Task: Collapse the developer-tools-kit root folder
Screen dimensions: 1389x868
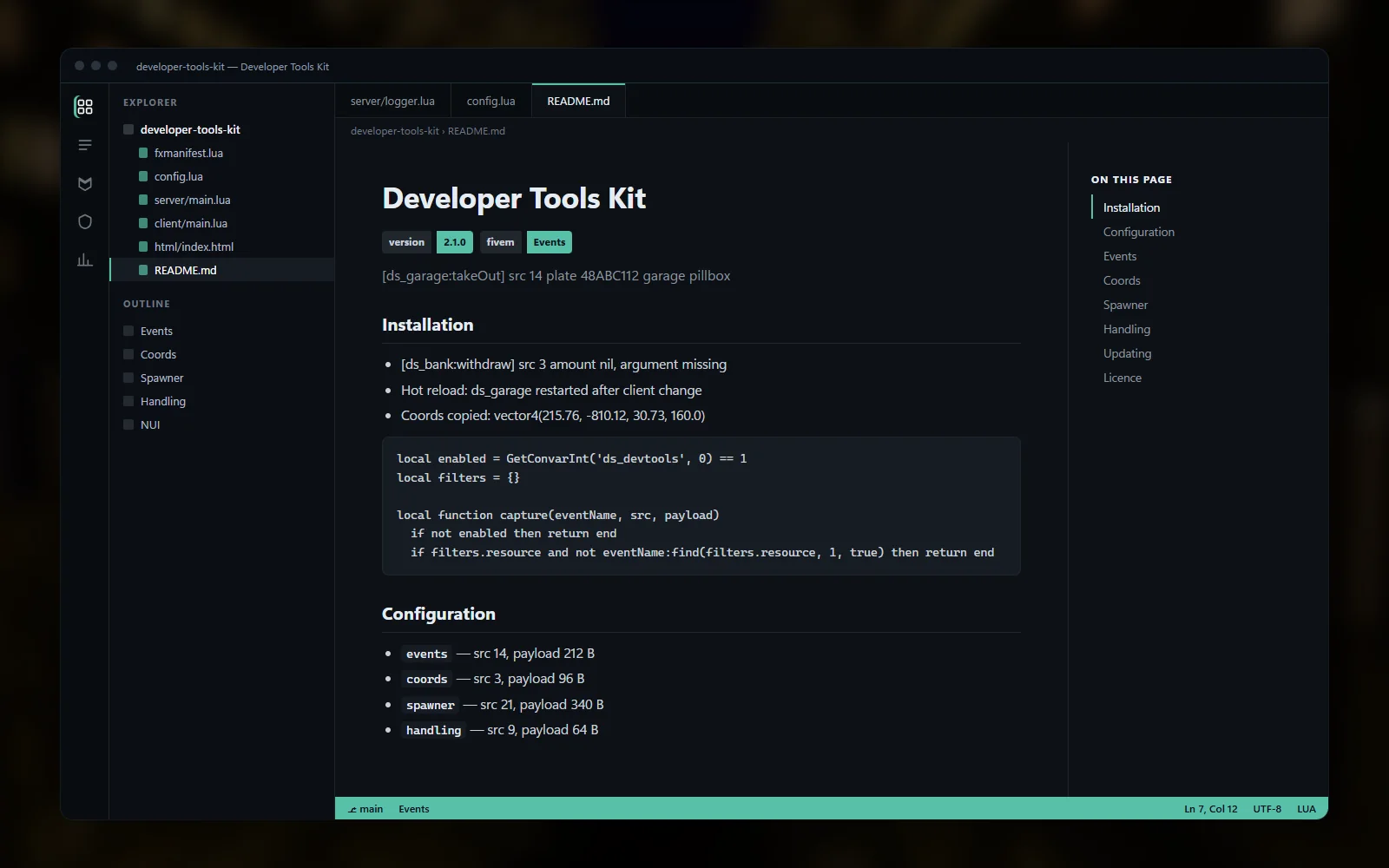Action: tap(222, 129)
